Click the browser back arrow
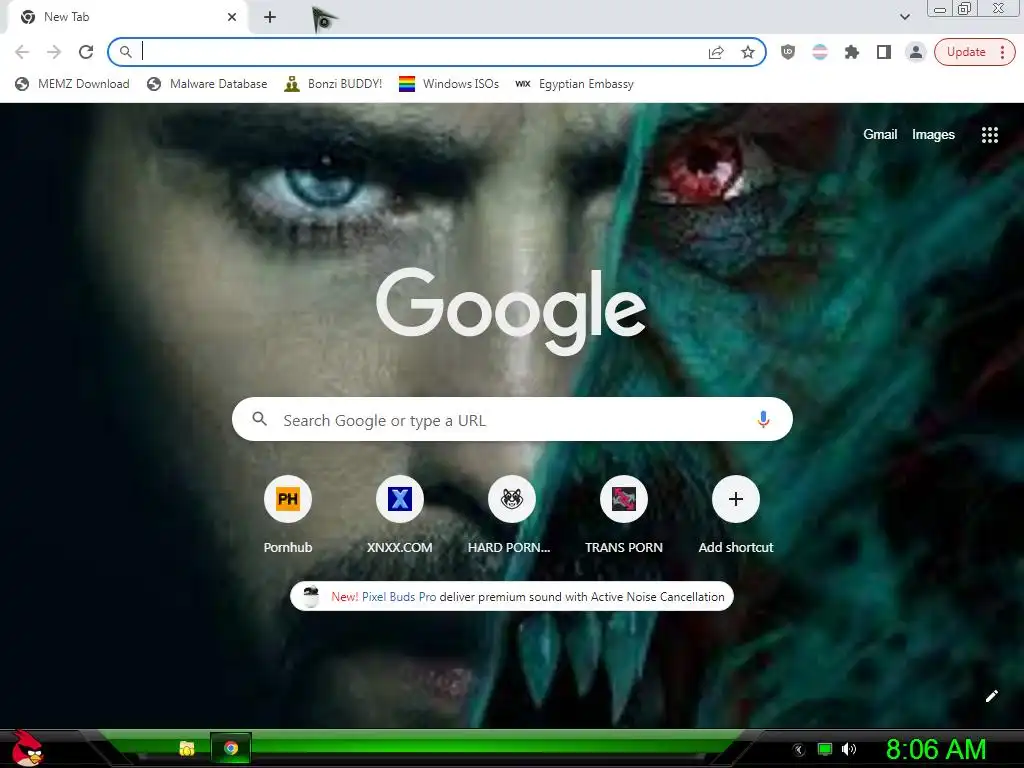The width and height of the screenshot is (1024, 768). [22, 52]
